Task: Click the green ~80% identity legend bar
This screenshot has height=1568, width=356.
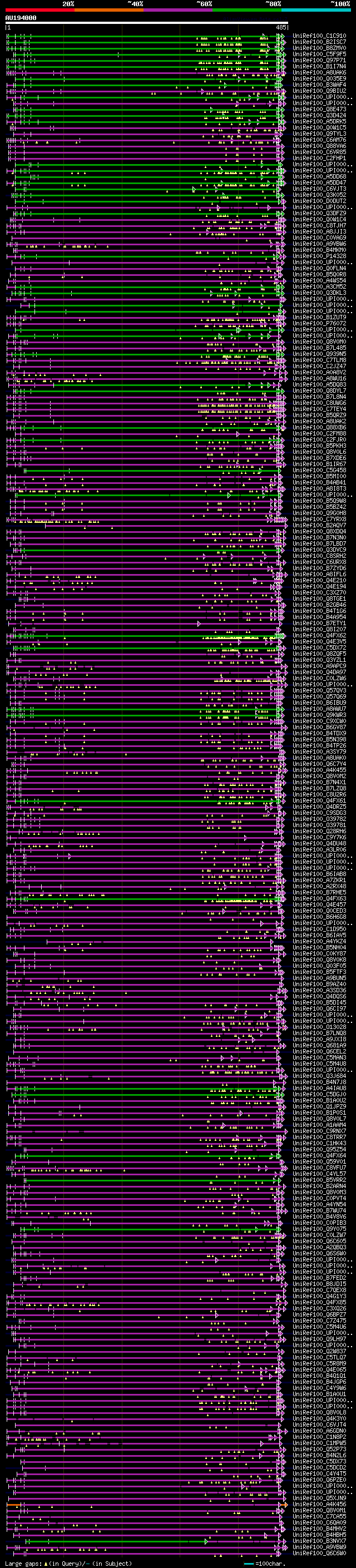Action: tap(247, 10)
